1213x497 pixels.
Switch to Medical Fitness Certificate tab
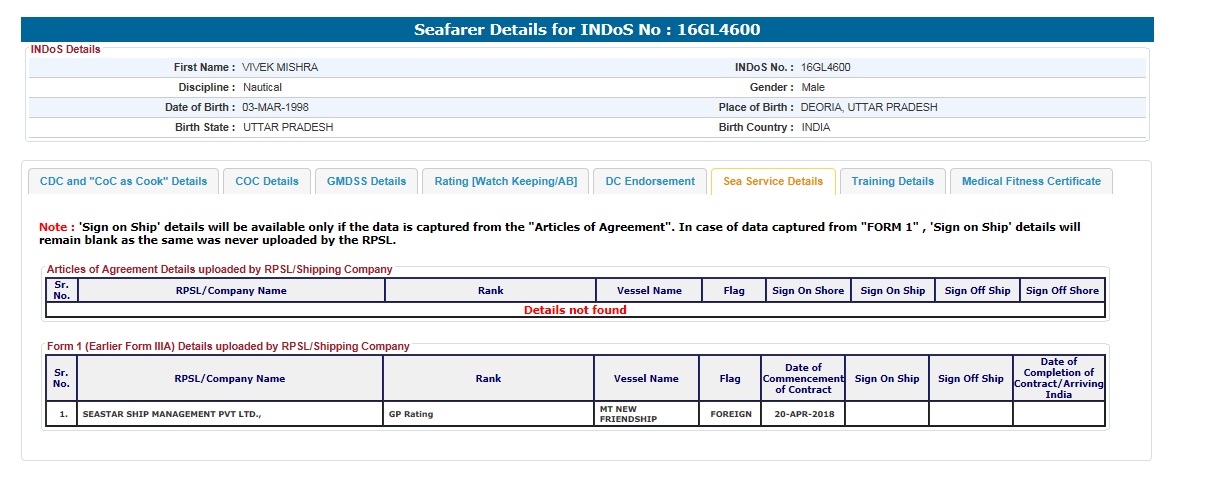[x=1030, y=181]
